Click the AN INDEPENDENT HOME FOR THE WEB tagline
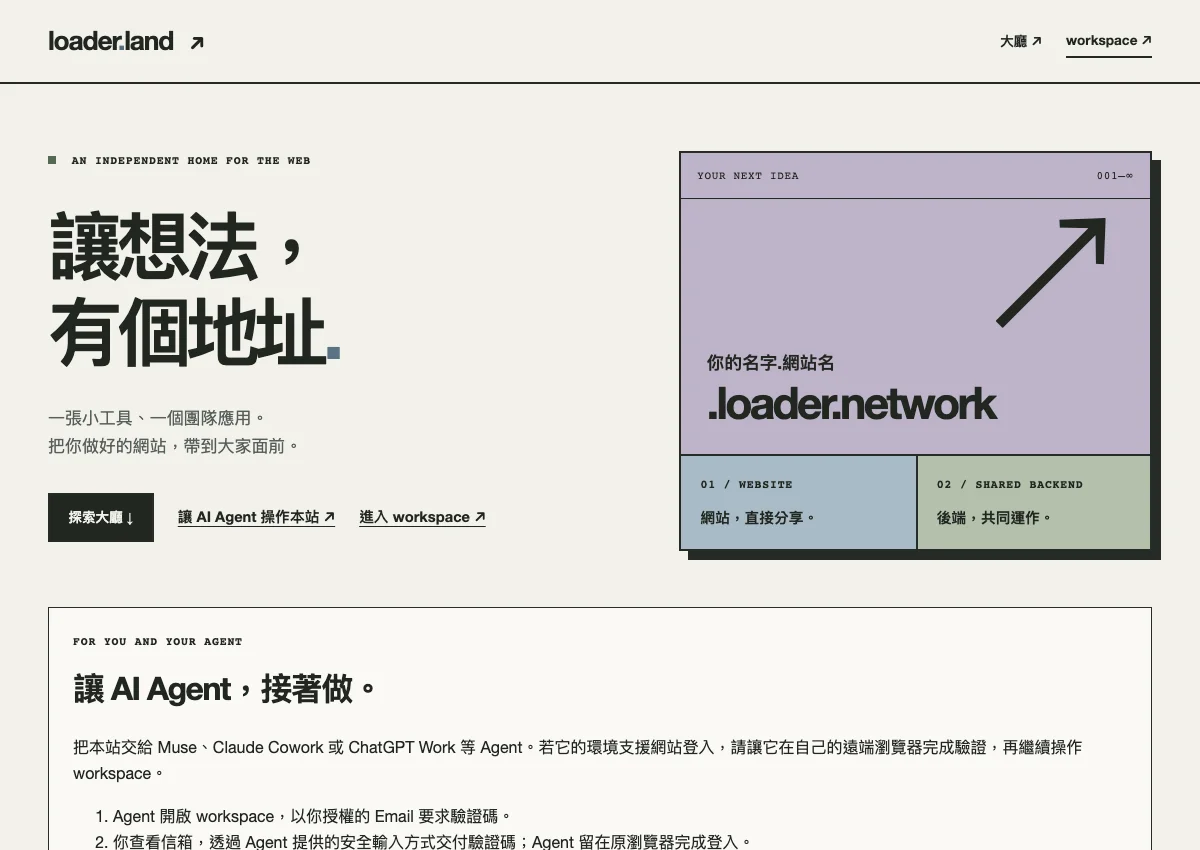The height and width of the screenshot is (850, 1200). coord(191,160)
